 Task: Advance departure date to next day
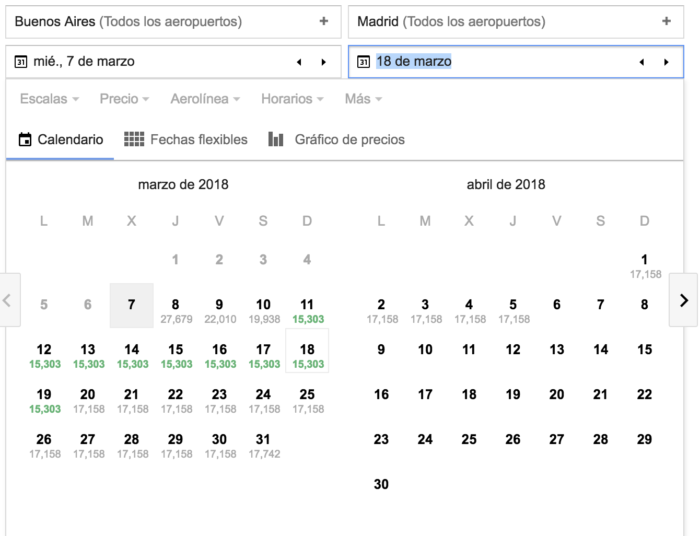coord(323,62)
